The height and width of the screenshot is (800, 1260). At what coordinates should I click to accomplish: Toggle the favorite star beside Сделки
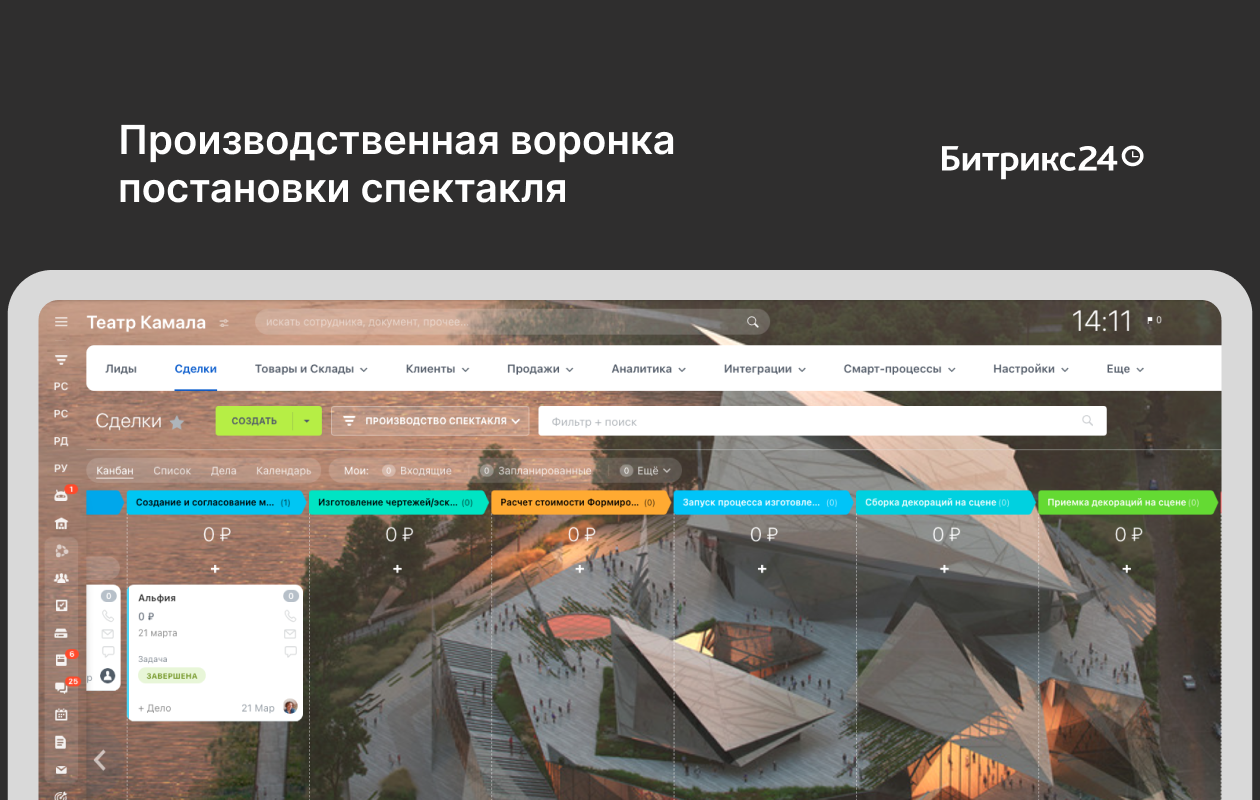click(177, 422)
